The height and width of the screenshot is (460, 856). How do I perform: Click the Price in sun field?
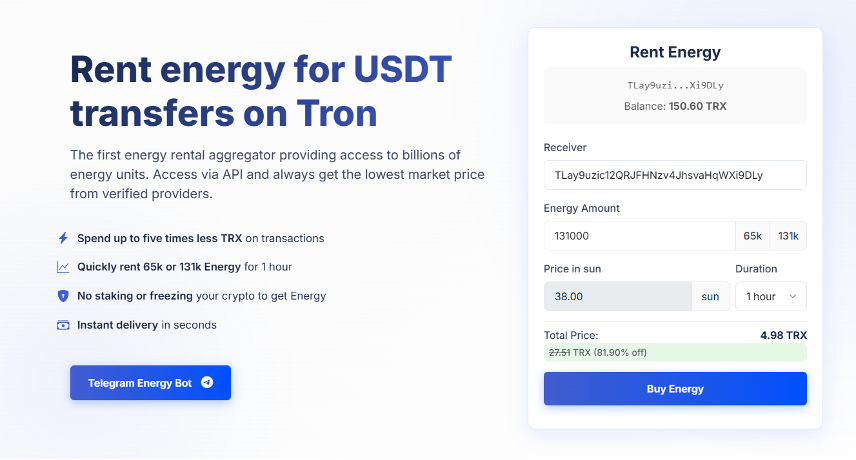point(617,296)
